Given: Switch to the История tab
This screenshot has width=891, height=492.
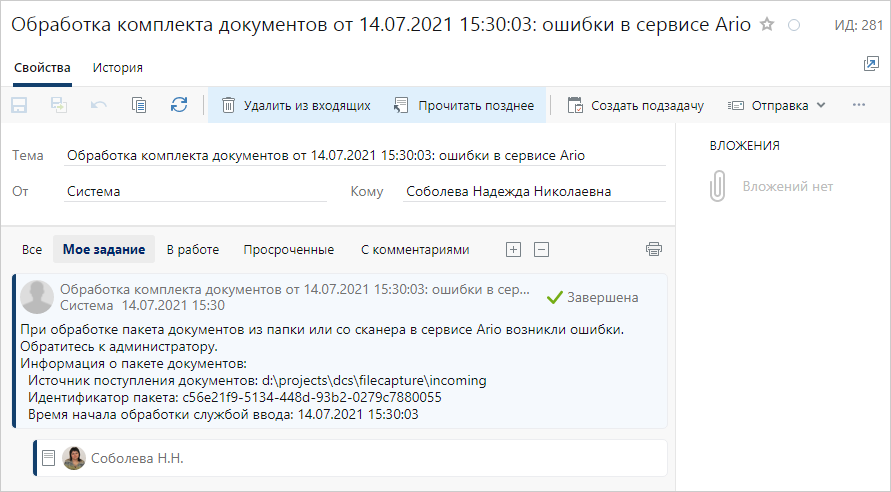Looking at the screenshot, I should point(117,68).
